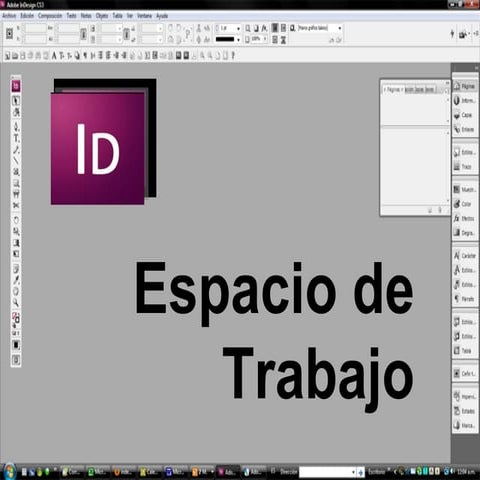The width and height of the screenshot is (480, 480).
Task: Select the Páginas tab in floating panel
Action: (x=393, y=90)
